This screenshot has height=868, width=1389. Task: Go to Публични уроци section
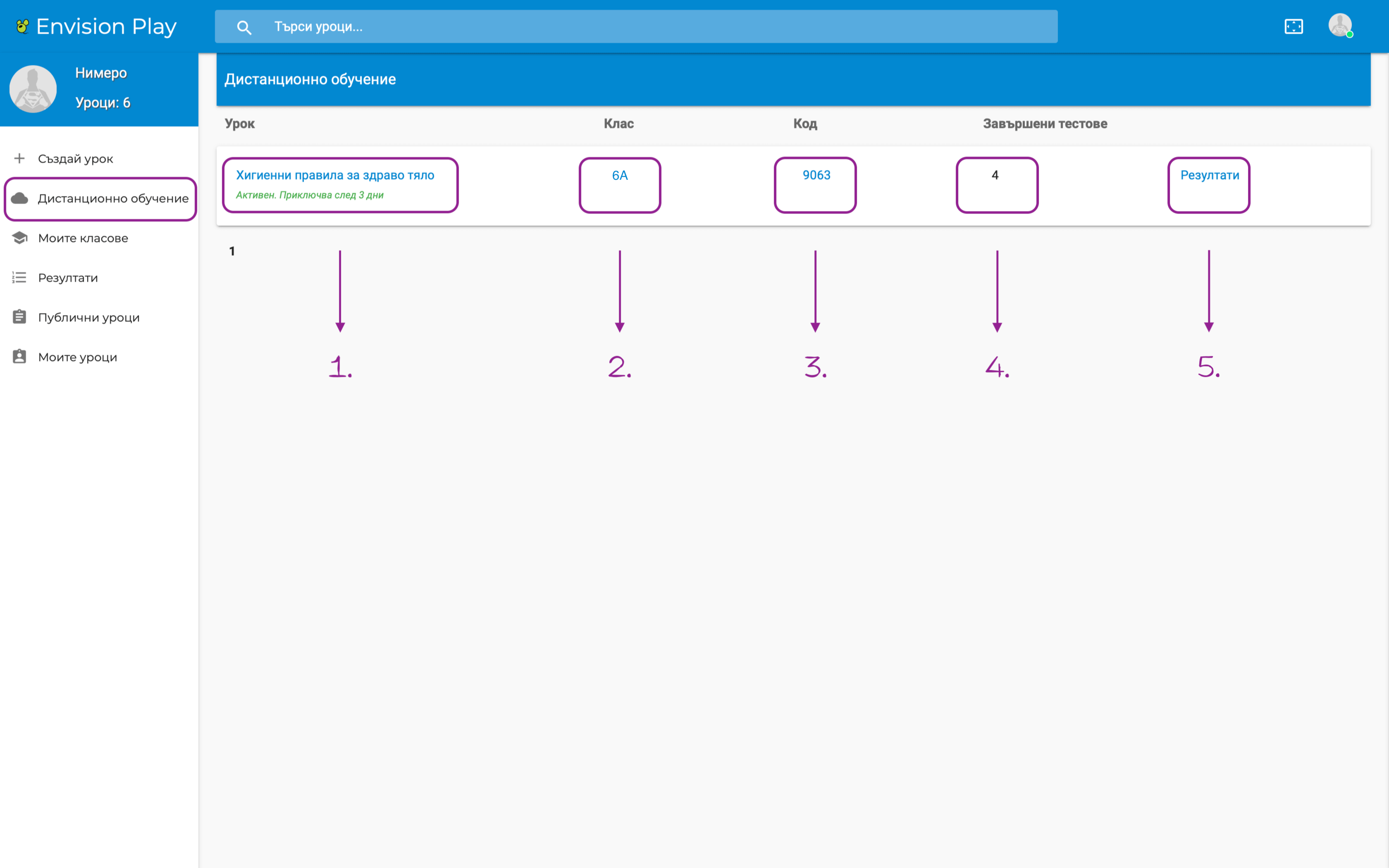tap(89, 317)
